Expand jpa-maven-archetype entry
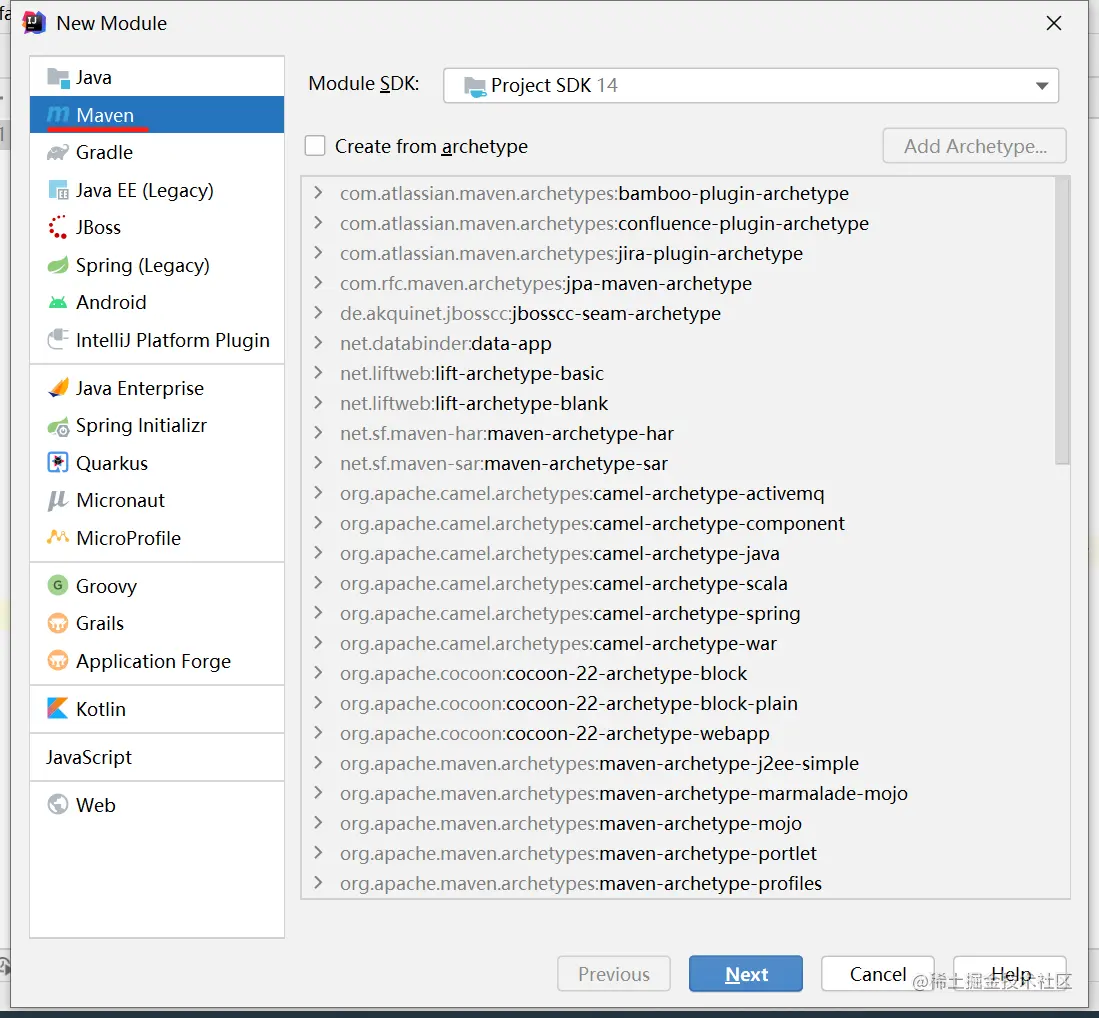Viewport: 1099px width, 1018px height. tap(318, 283)
